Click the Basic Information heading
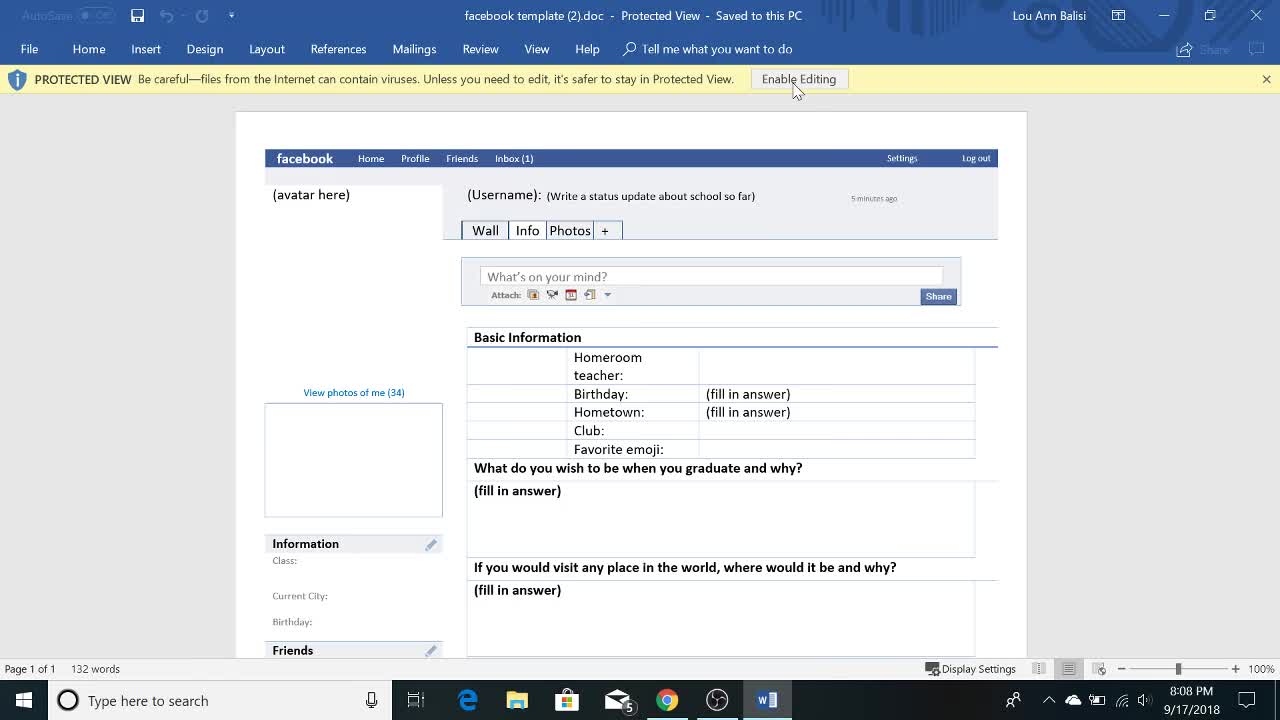 pos(527,338)
